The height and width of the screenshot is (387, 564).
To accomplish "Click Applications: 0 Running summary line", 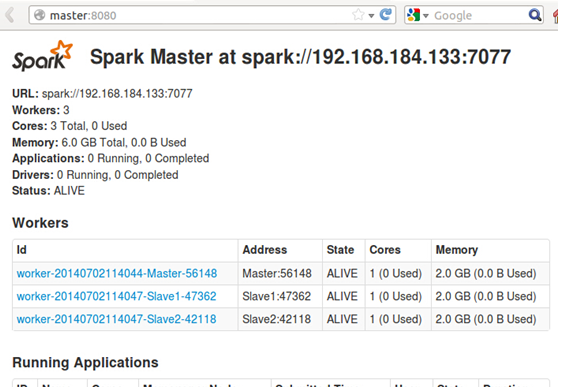I will (111, 158).
